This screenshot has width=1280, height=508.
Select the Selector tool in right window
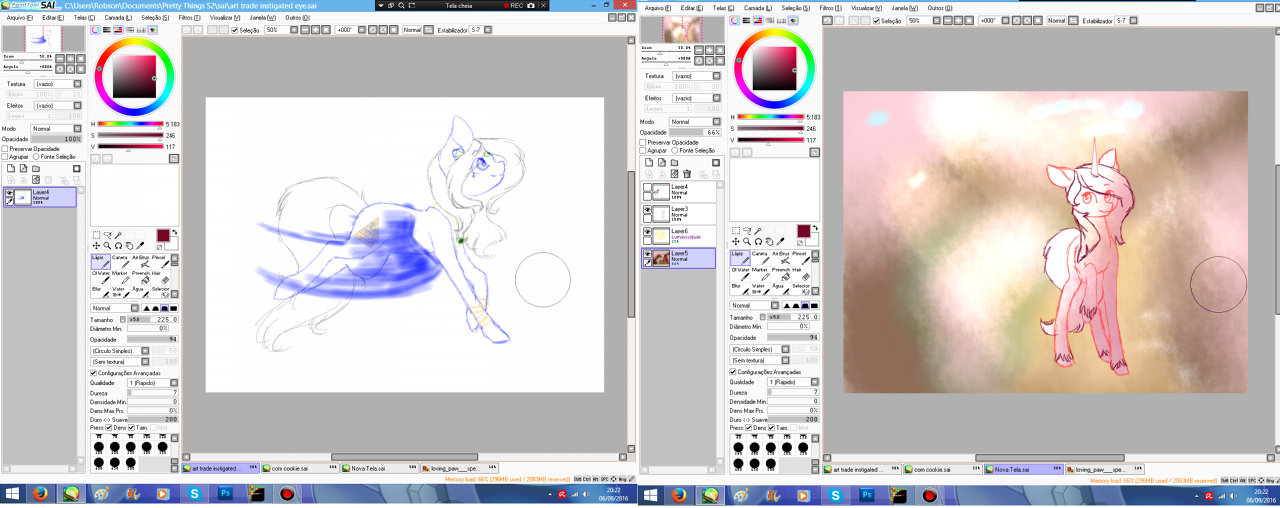800,289
